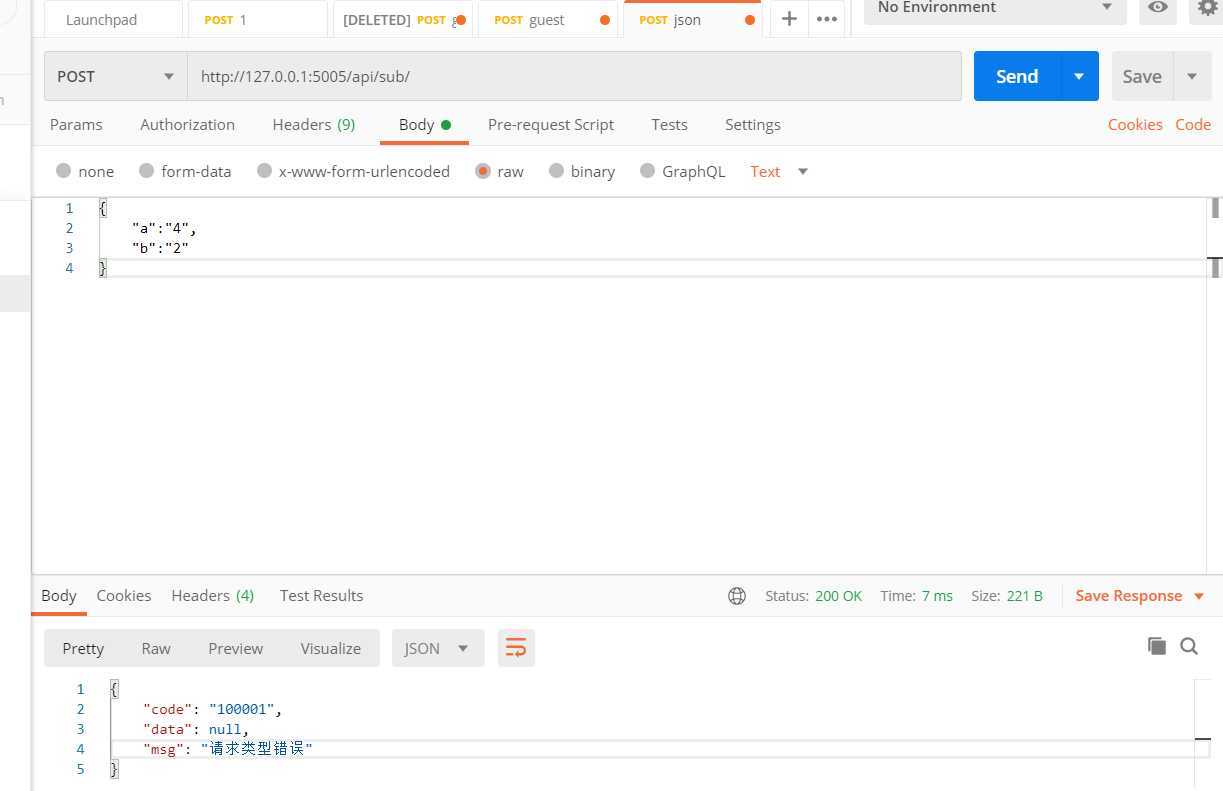
Task: Switch response view to Pretty
Action: point(83,648)
